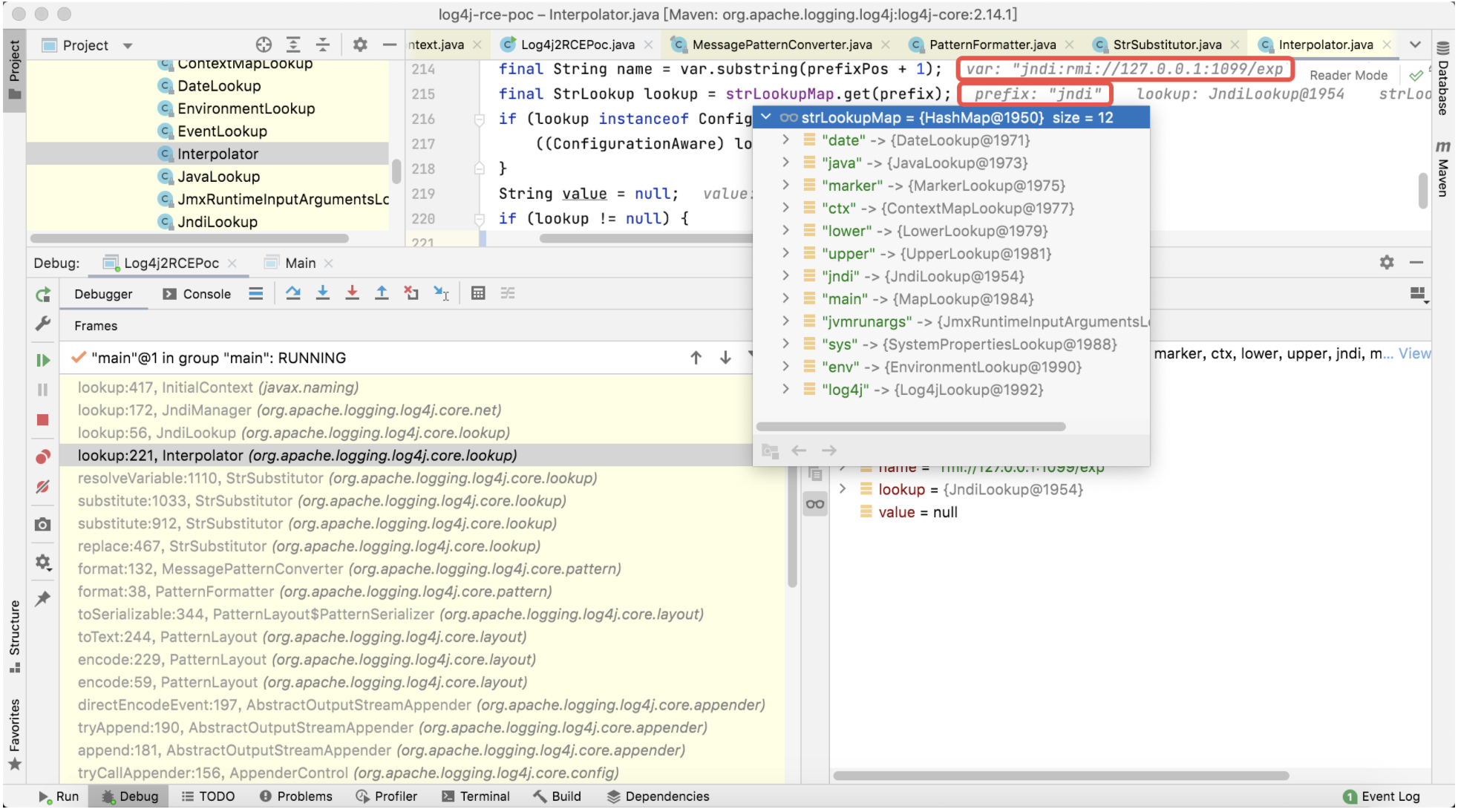Image resolution: width=1458 pixels, height=812 pixels.
Task: Open the MessagePatternConverter.java tab
Action: 781,45
